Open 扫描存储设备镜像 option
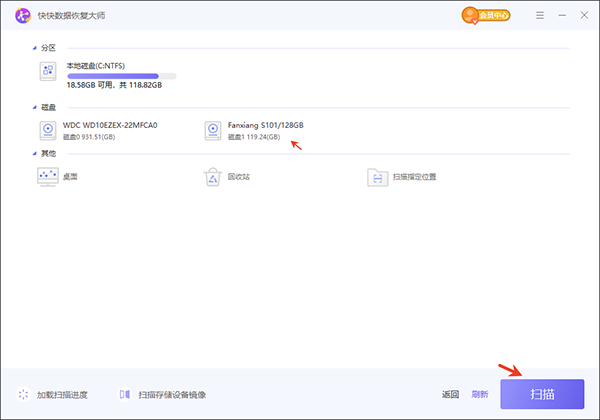The height and width of the screenshot is (420, 600). pos(172,395)
